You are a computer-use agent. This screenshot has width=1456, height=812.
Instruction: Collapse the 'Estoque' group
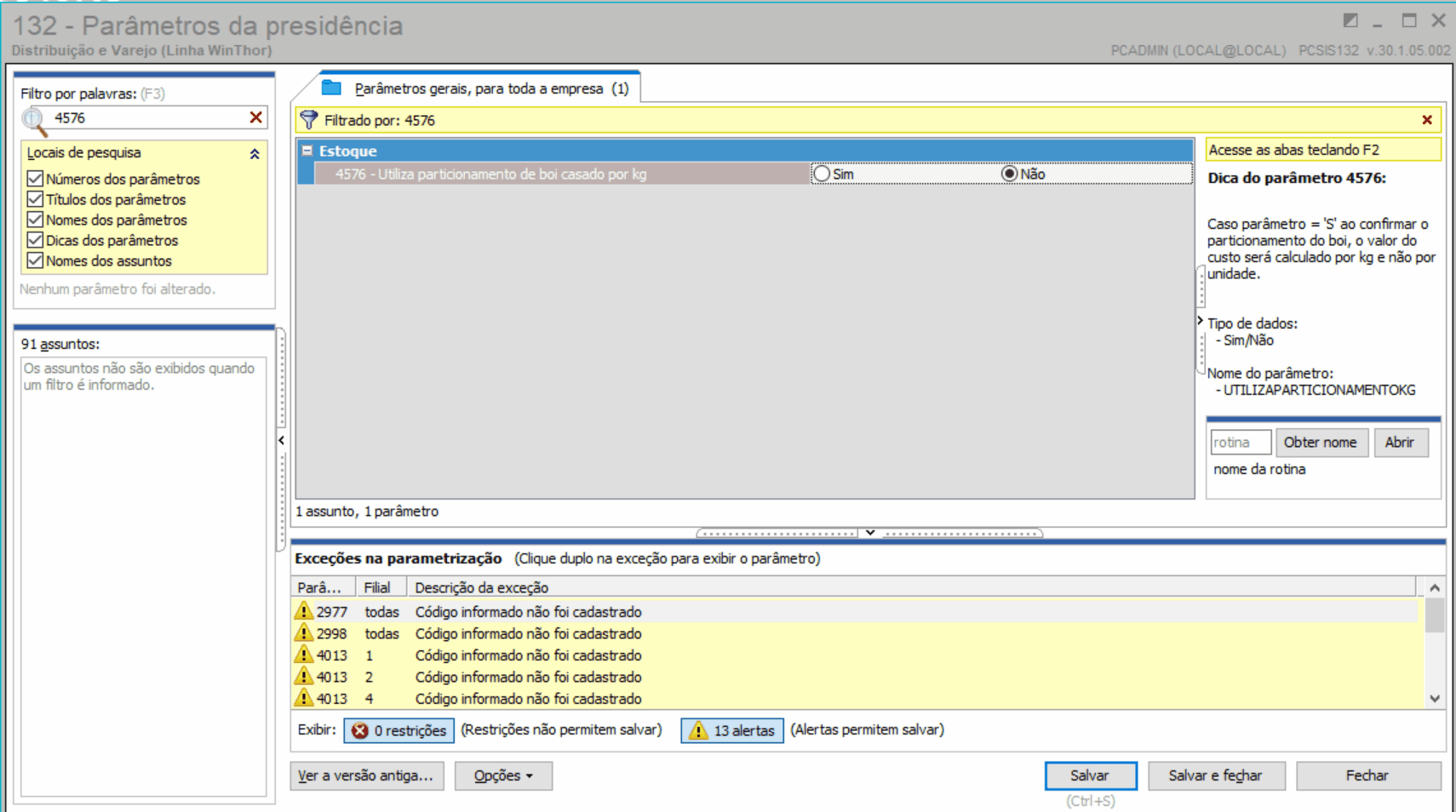pos(307,151)
